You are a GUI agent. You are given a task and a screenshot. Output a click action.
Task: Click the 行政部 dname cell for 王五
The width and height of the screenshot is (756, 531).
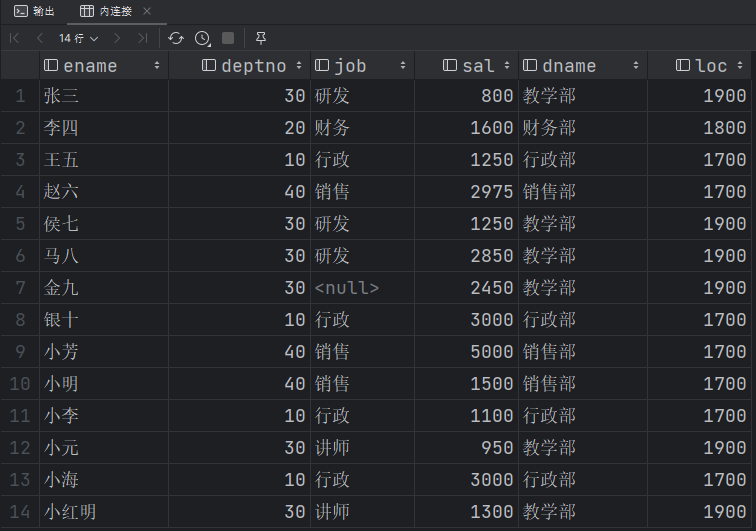coord(583,160)
